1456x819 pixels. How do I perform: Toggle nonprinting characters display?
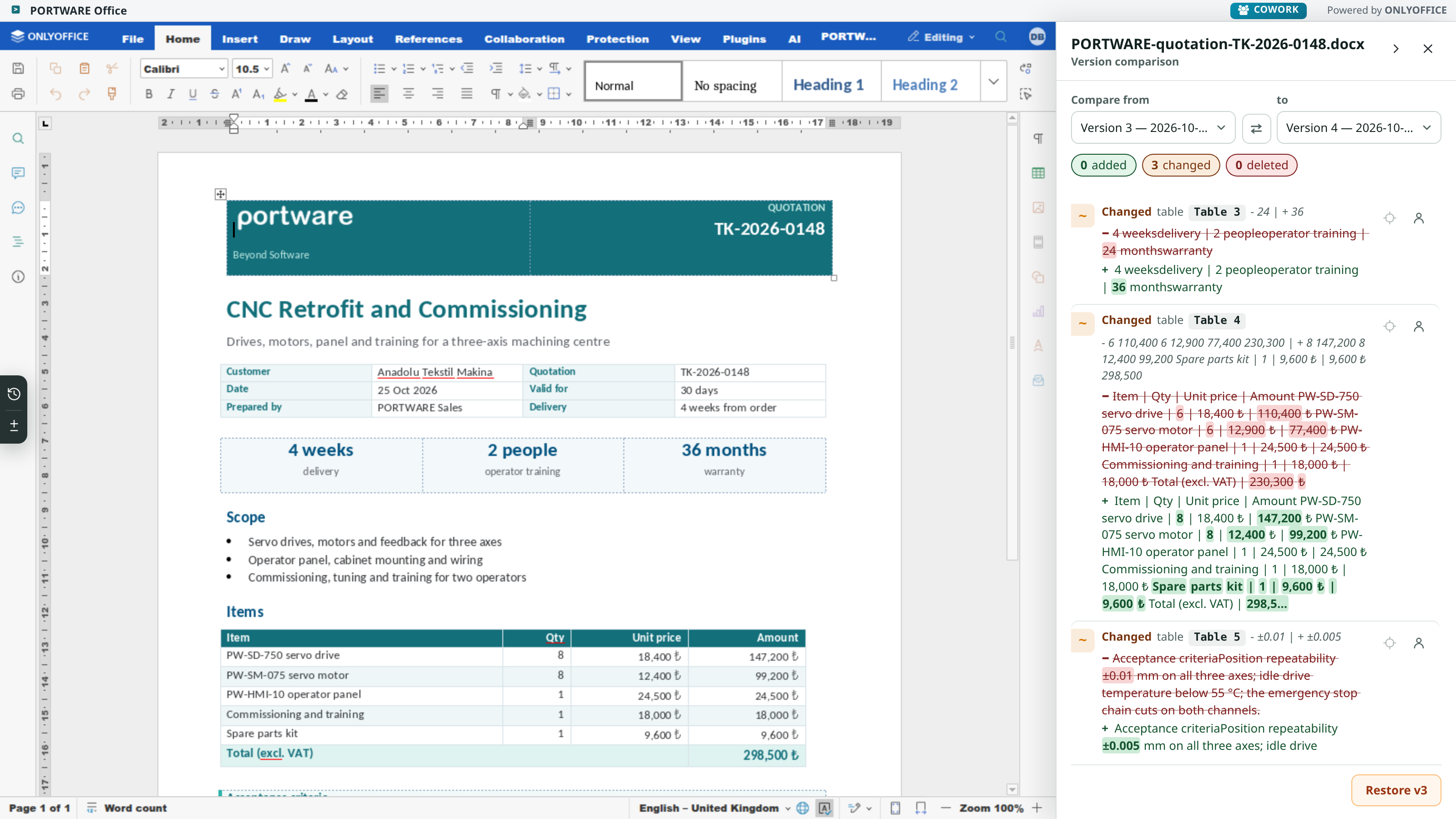(495, 94)
